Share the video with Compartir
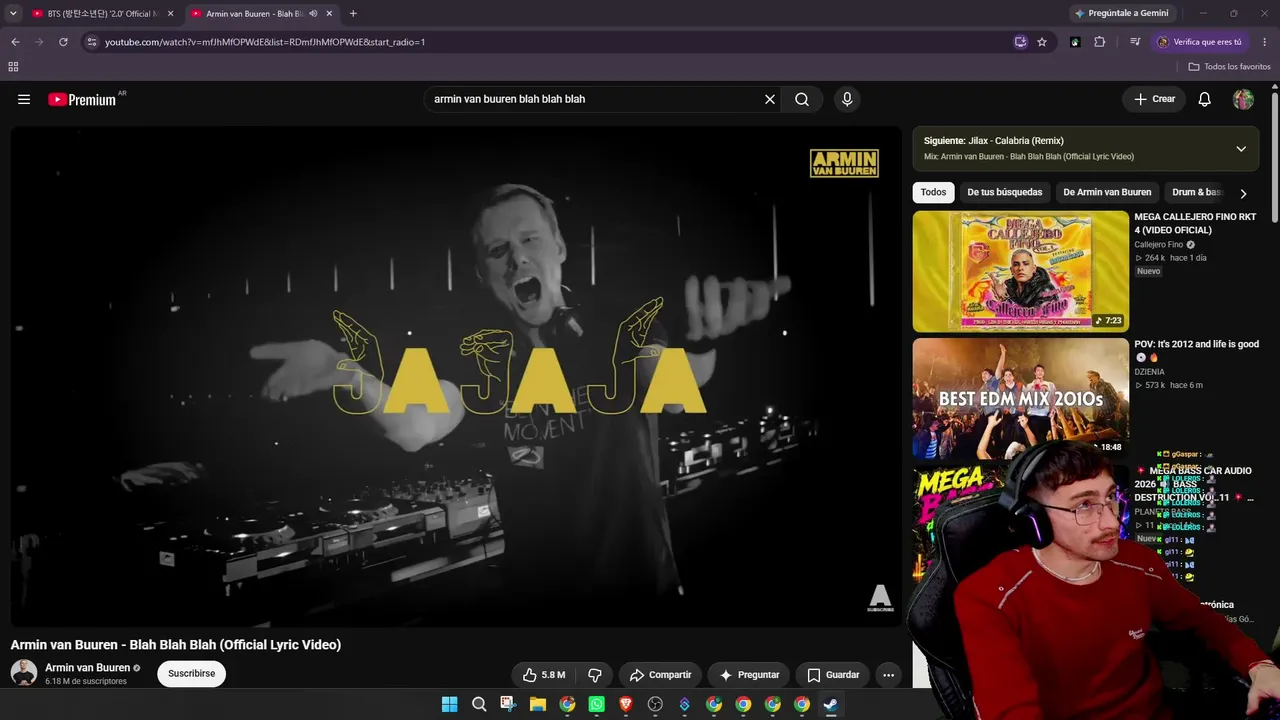 pos(660,675)
